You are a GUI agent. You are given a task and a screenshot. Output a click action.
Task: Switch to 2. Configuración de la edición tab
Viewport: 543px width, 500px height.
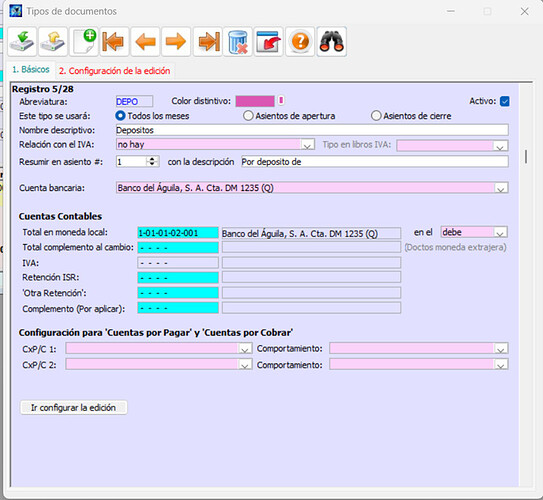pyautogui.click(x=115, y=71)
